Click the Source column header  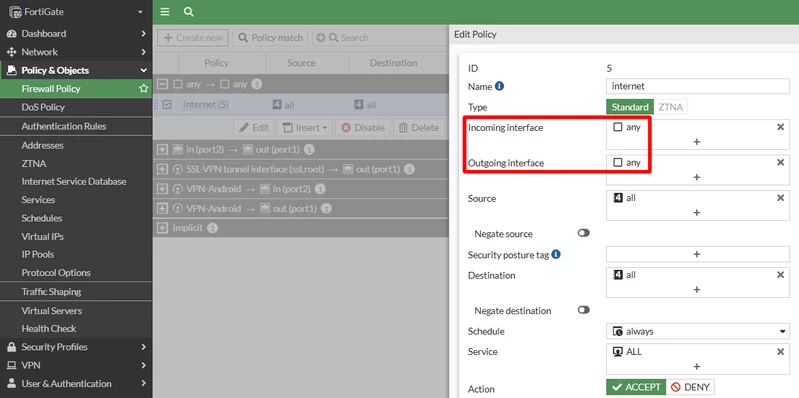click(x=301, y=63)
